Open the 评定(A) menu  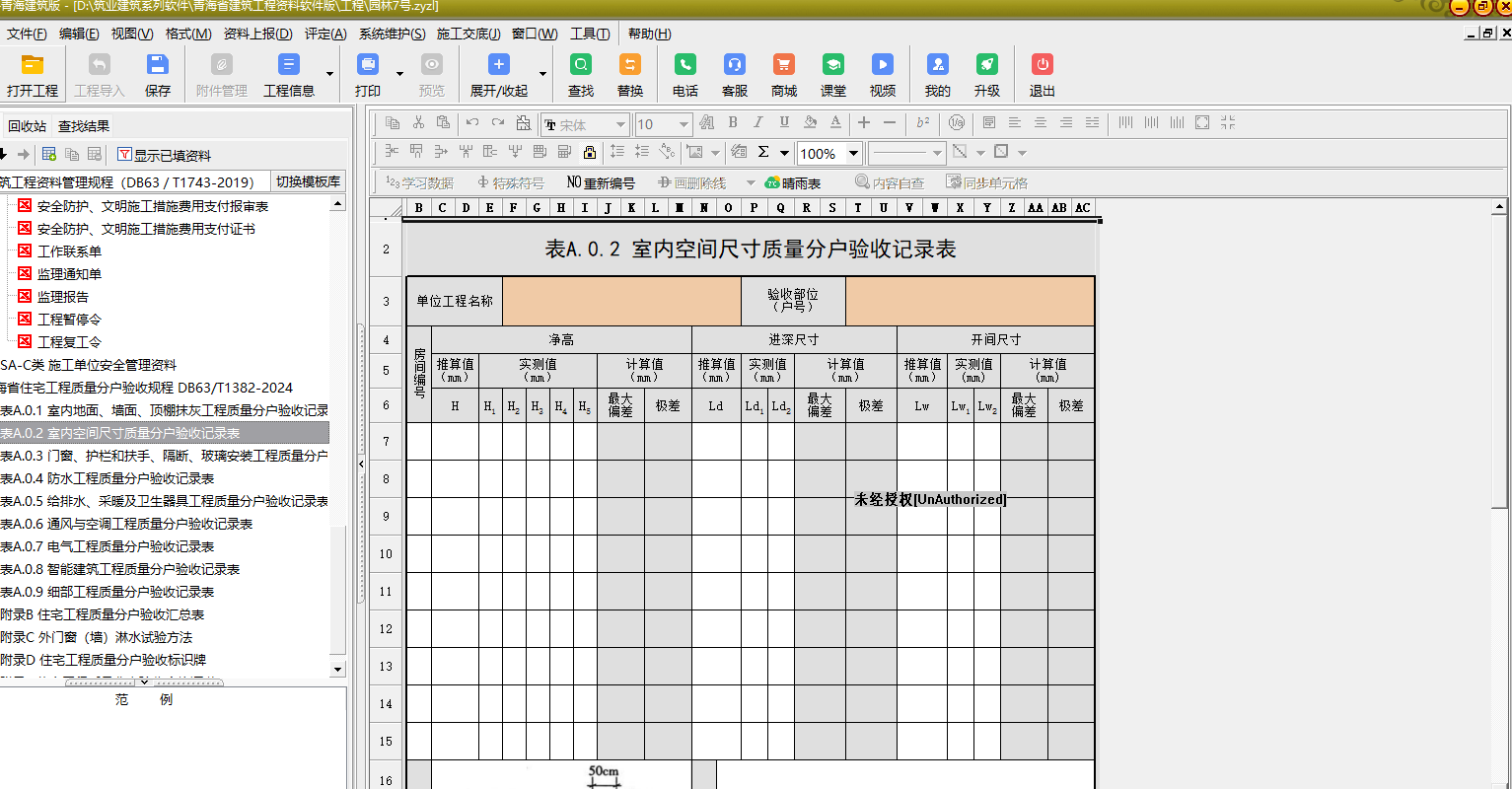pos(325,34)
